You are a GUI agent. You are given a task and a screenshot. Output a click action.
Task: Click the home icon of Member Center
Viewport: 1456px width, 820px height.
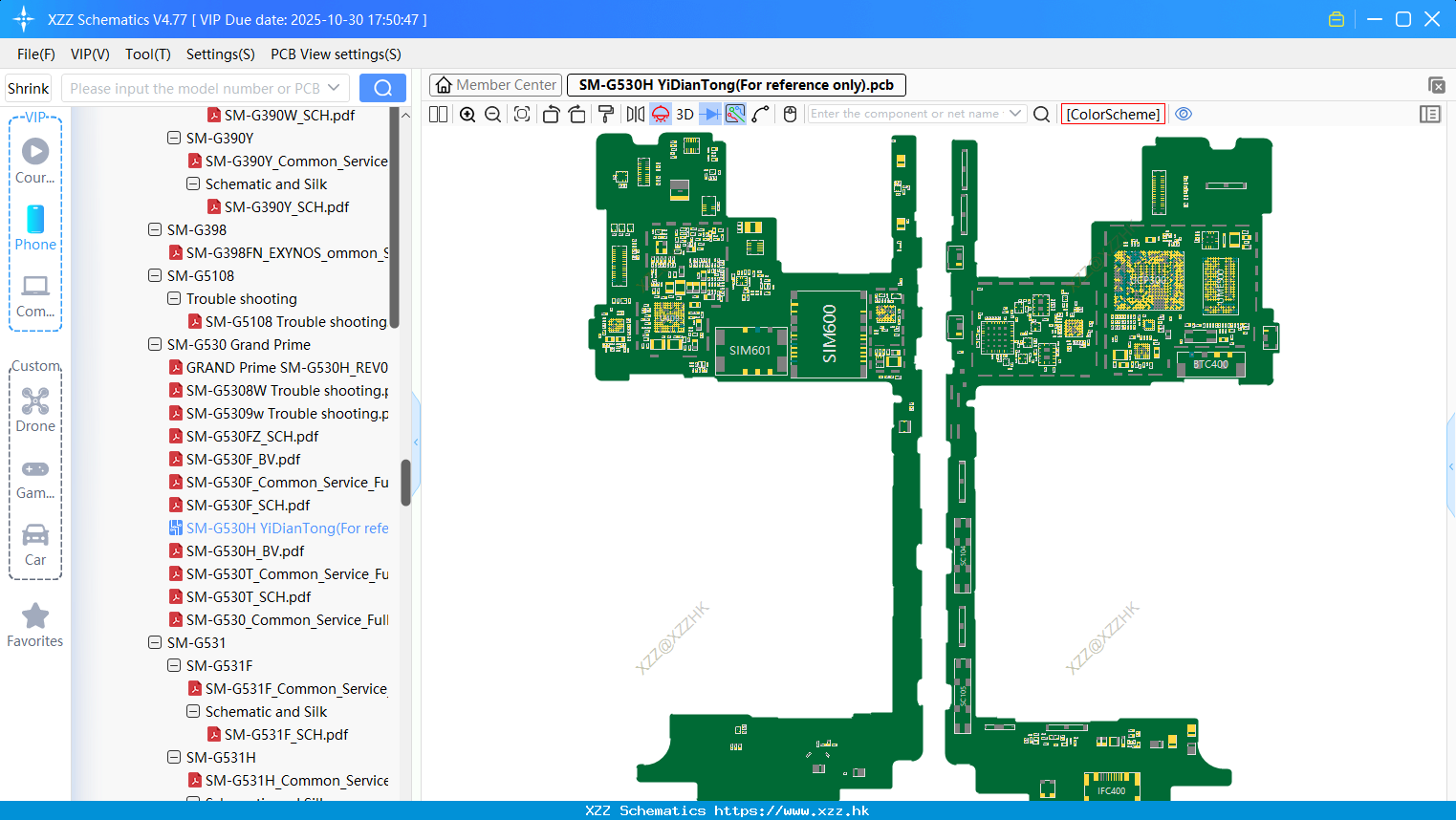[x=444, y=85]
